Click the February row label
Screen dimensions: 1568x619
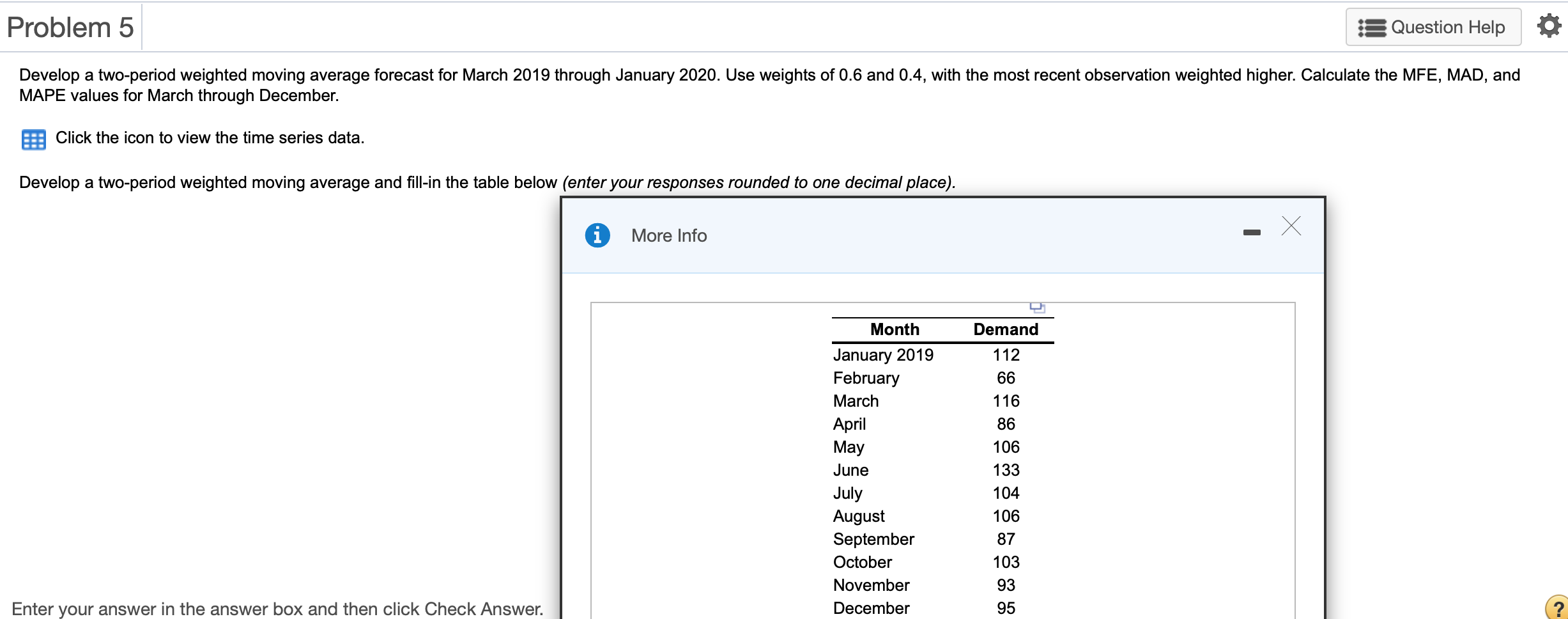pos(866,378)
